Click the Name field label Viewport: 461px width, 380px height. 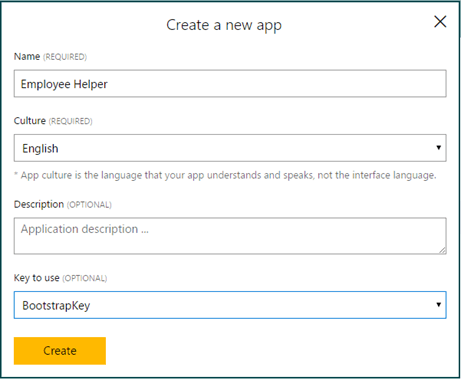[x=27, y=56]
